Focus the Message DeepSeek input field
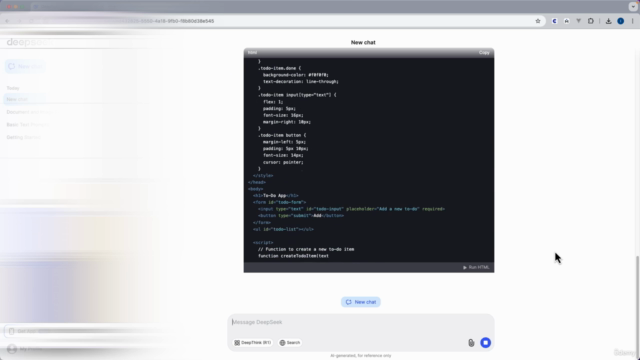This screenshot has width=640, height=360. tap(361, 322)
